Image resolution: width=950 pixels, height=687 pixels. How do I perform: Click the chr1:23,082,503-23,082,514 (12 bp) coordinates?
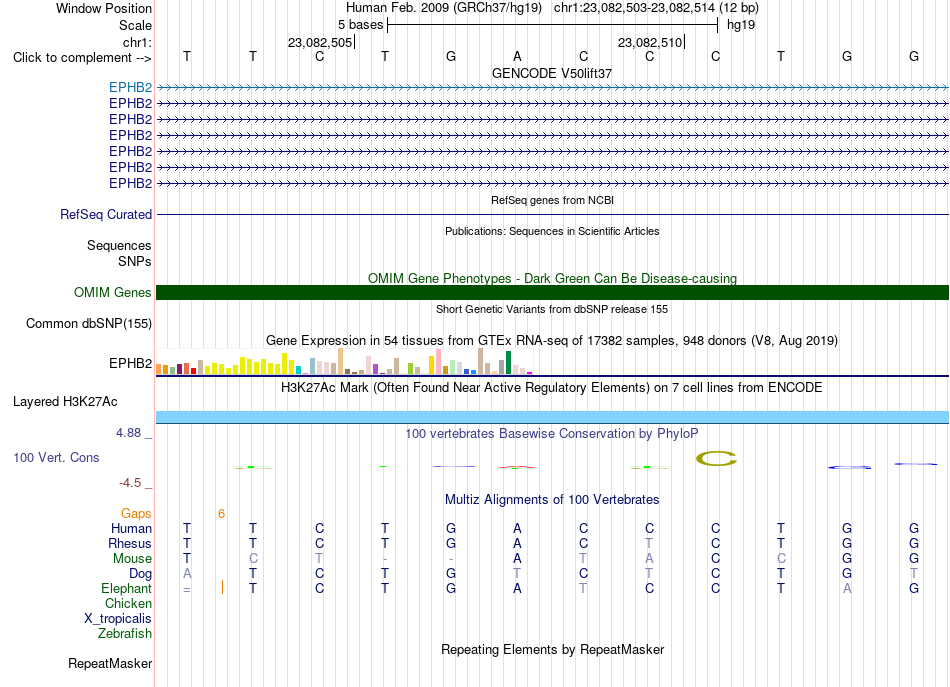[x=656, y=8]
